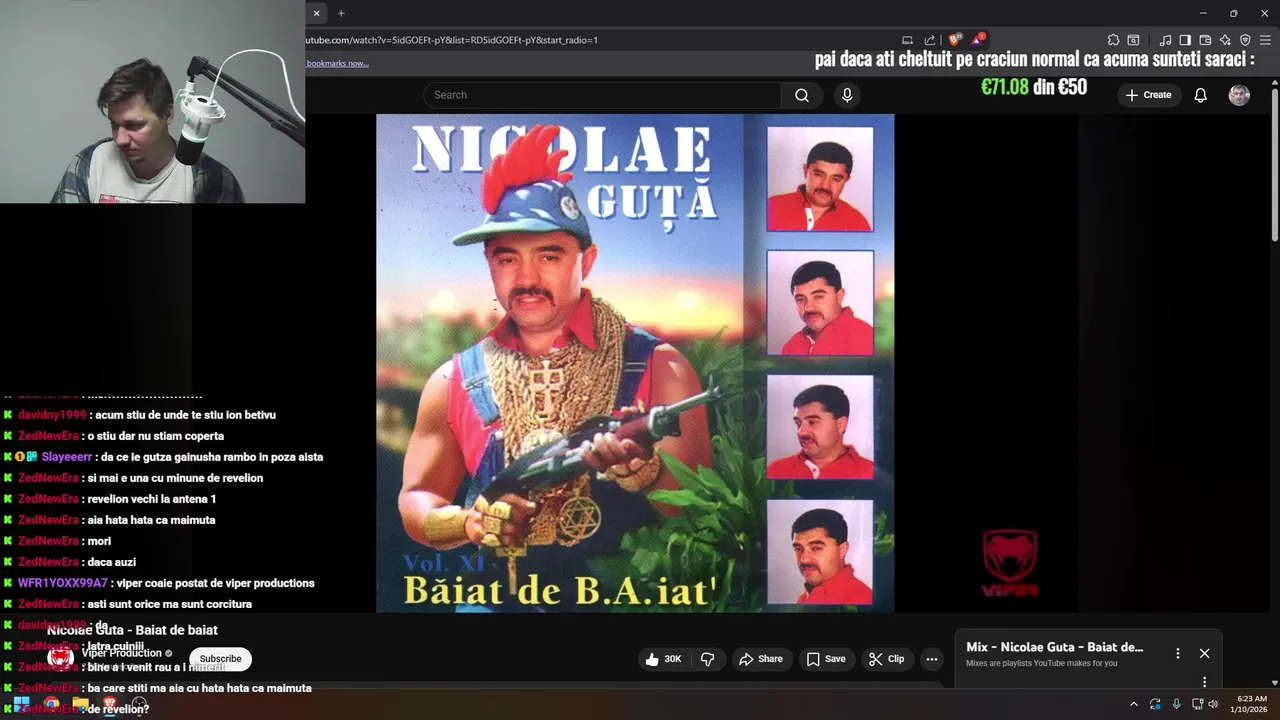Click chat username Slayeeerr
Image resolution: width=1280 pixels, height=720 pixels.
point(65,457)
